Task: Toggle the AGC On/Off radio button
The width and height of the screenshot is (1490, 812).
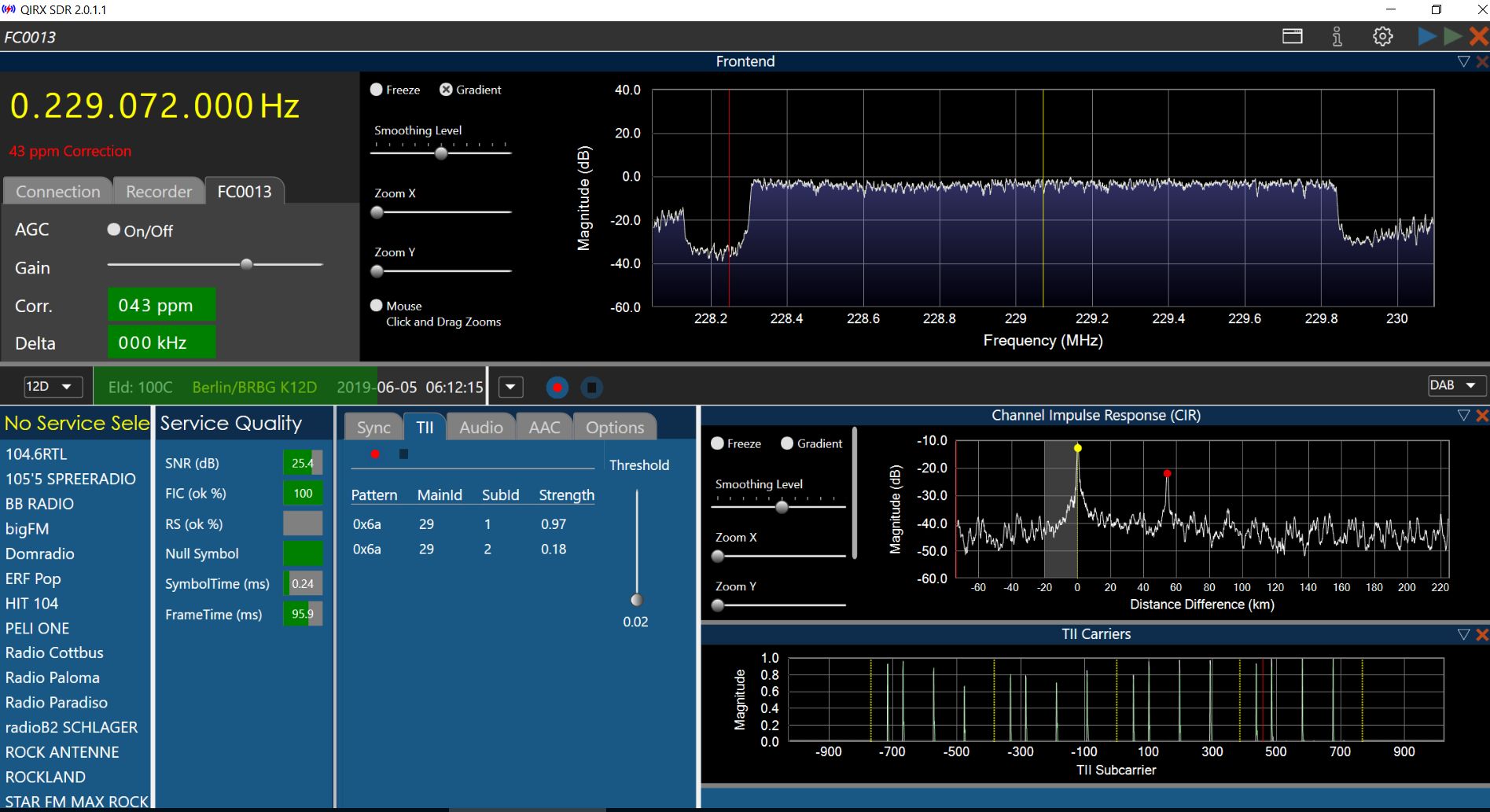Action: [x=114, y=230]
